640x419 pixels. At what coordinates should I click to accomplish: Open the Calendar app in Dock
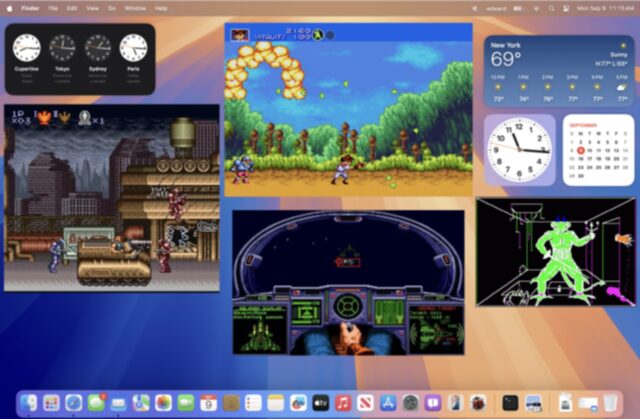pyautogui.click(x=208, y=402)
